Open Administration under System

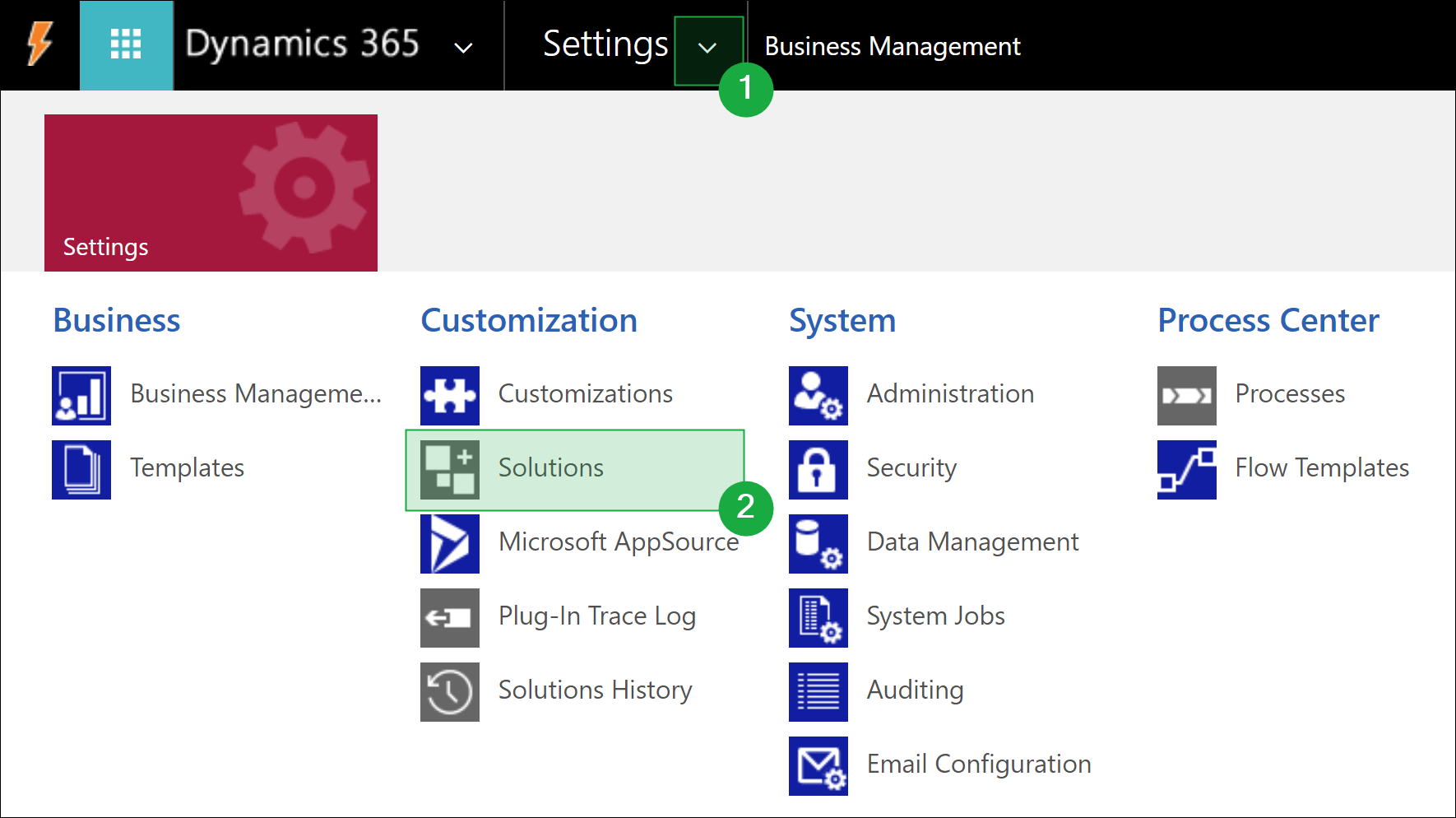(950, 394)
